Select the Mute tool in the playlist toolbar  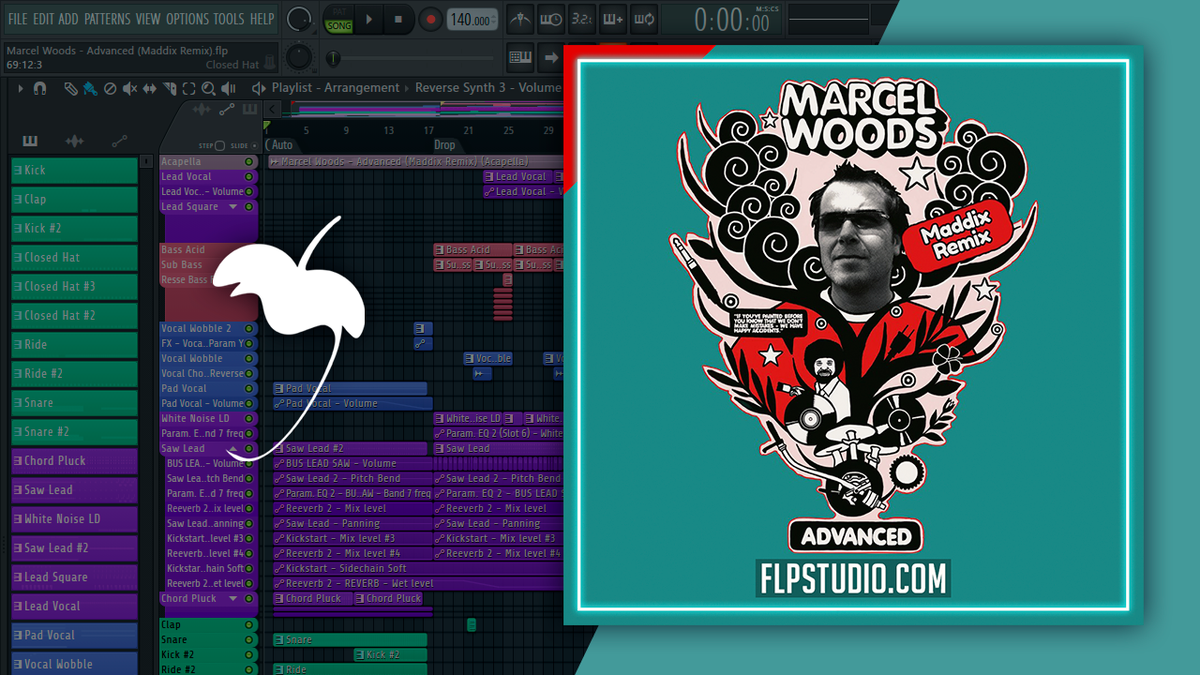click(x=129, y=88)
